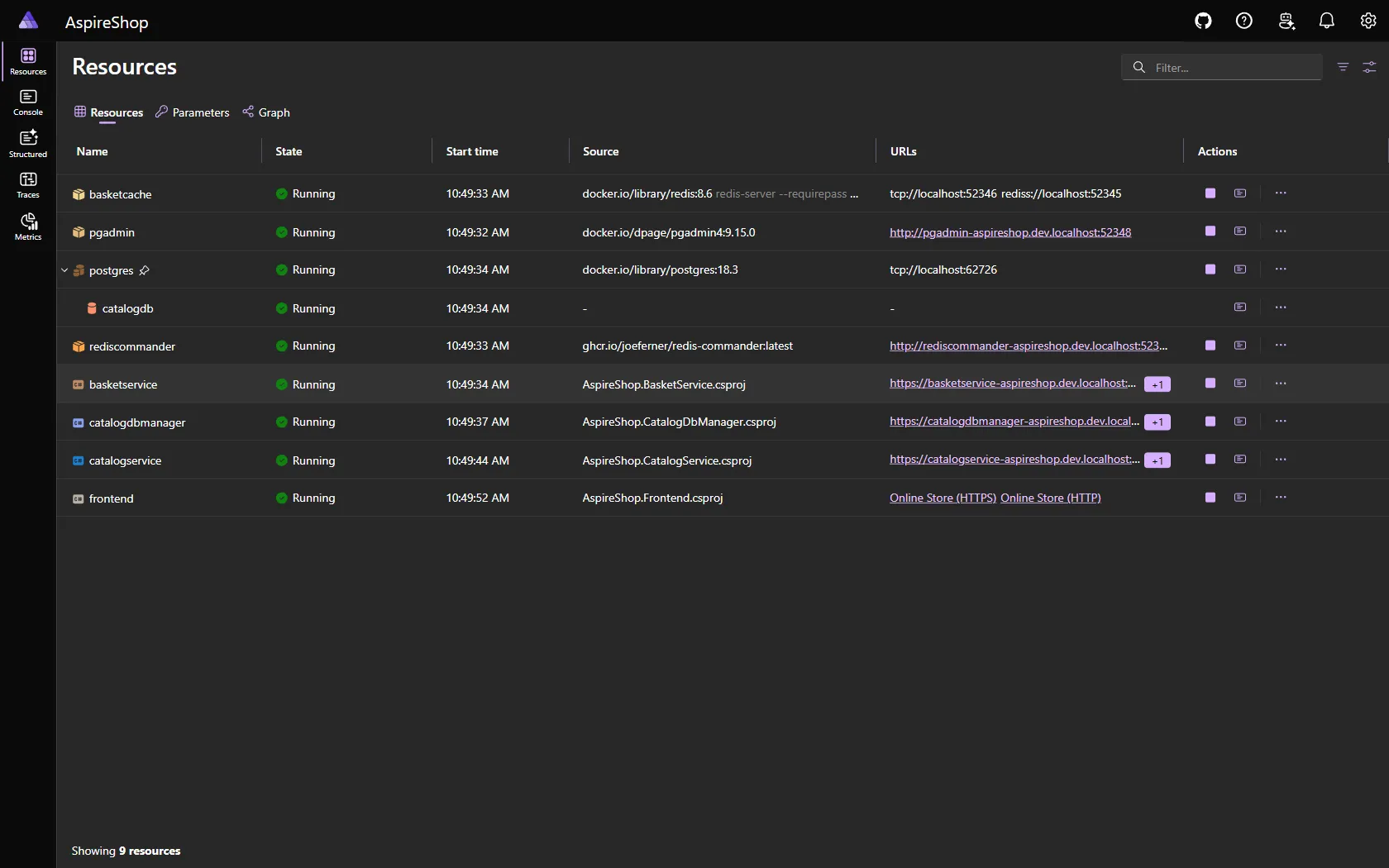Stop the basketservice resource
The width and height of the screenshot is (1389, 868).
coord(1210,384)
